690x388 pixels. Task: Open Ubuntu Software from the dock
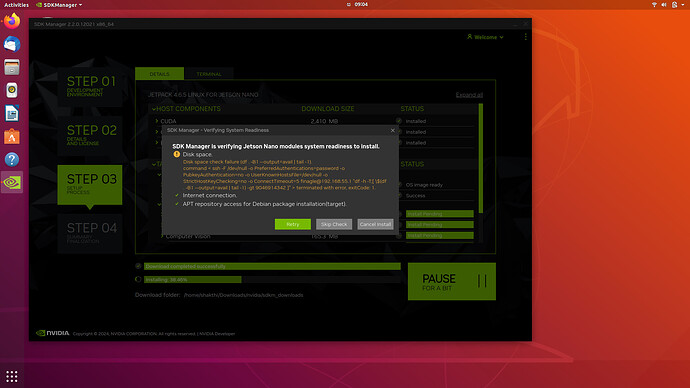(12, 136)
